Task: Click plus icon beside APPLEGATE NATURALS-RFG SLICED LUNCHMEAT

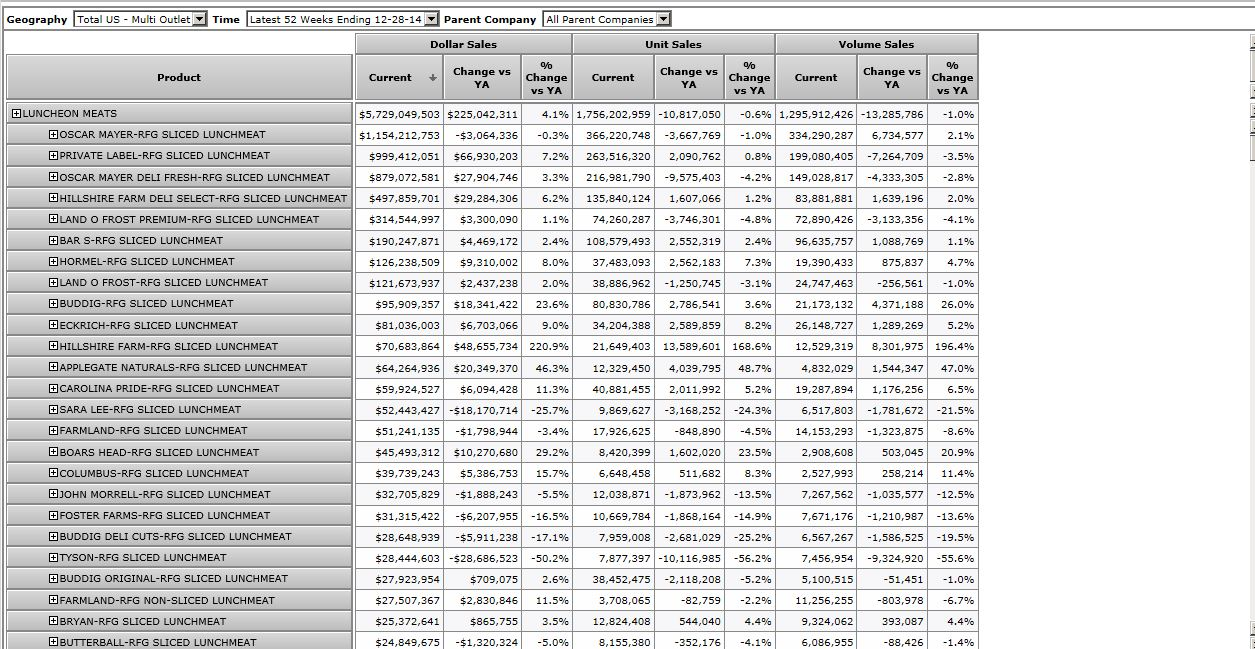Action: click(x=53, y=368)
